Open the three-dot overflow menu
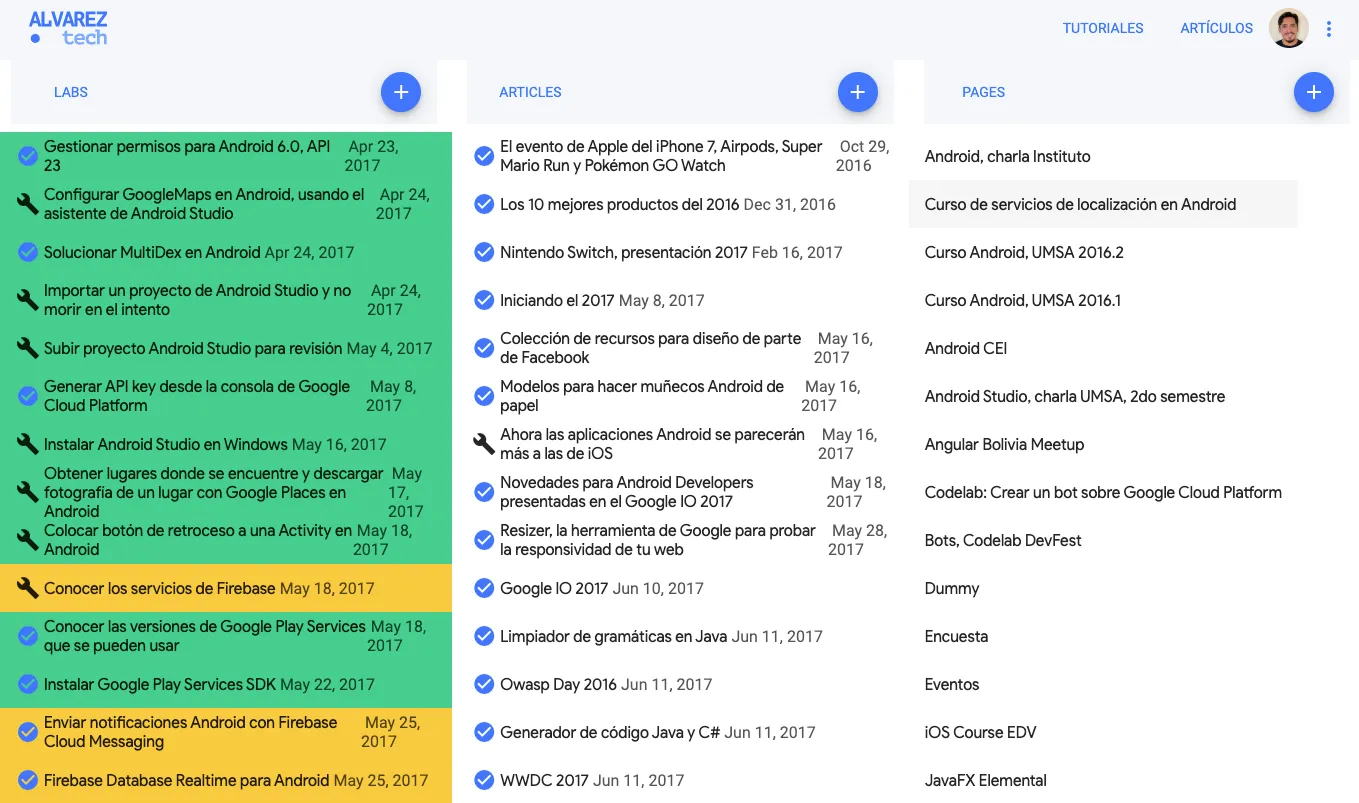 coord(1329,29)
